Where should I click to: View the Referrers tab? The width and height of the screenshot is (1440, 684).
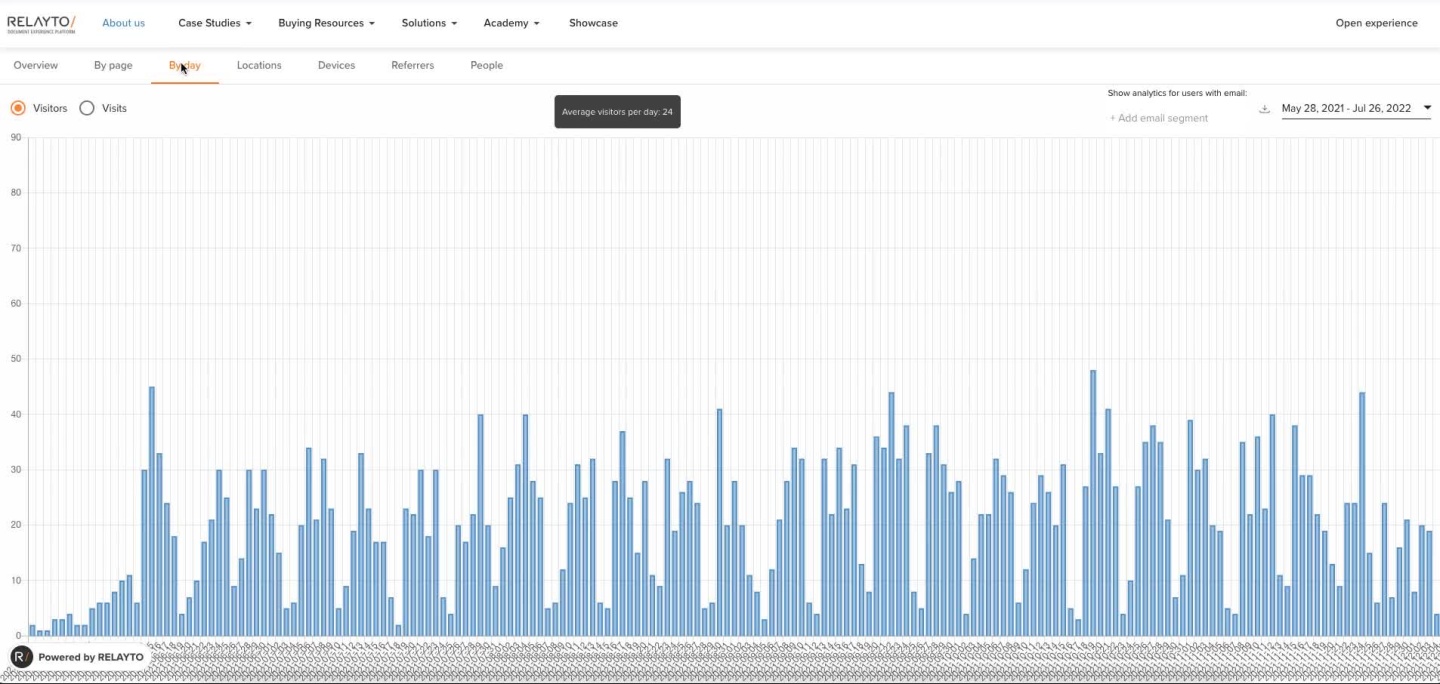412,65
